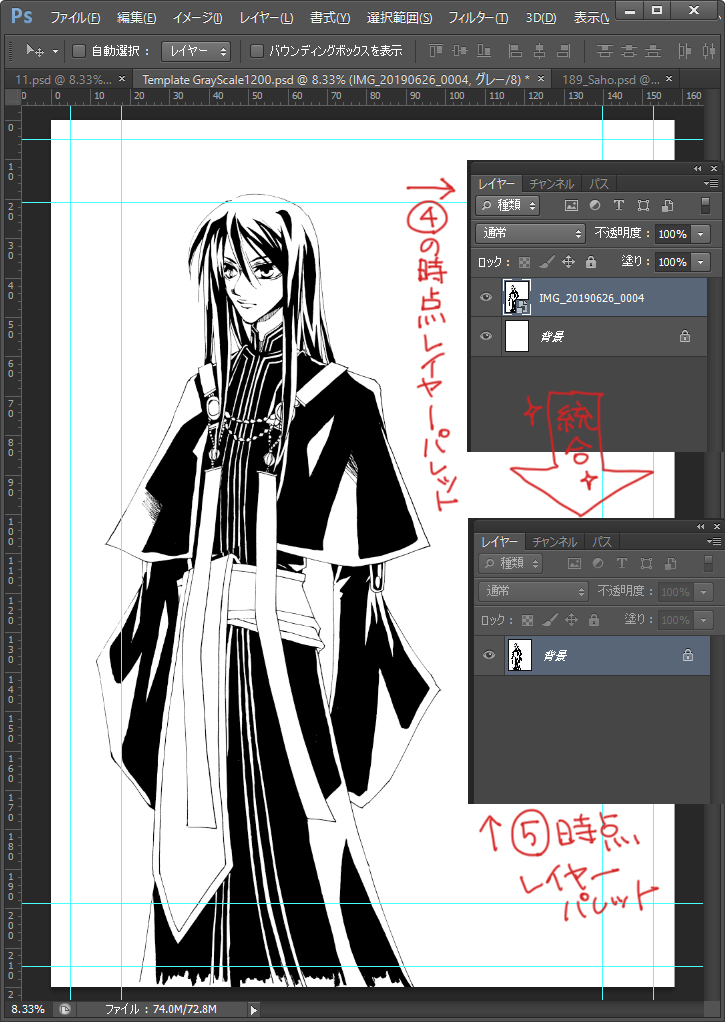Enable the 自動選択 checkbox

click(x=79, y=51)
